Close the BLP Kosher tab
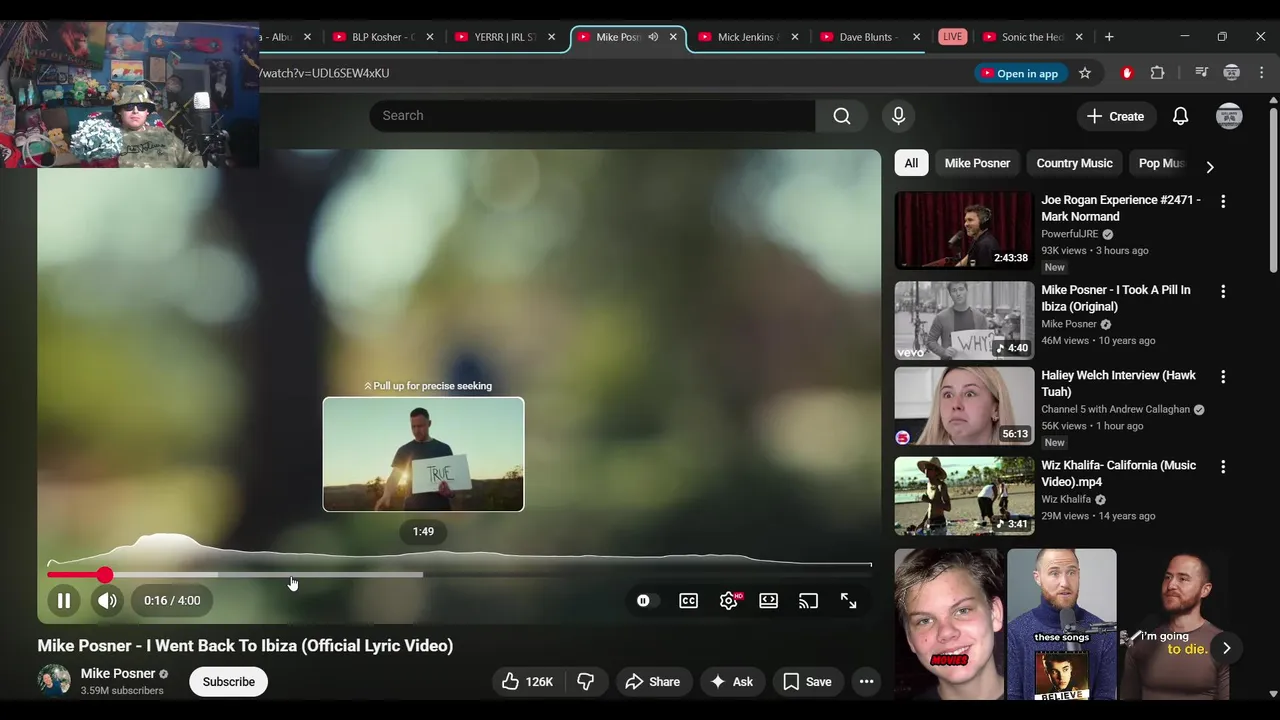The image size is (1280, 720). pos(430,37)
